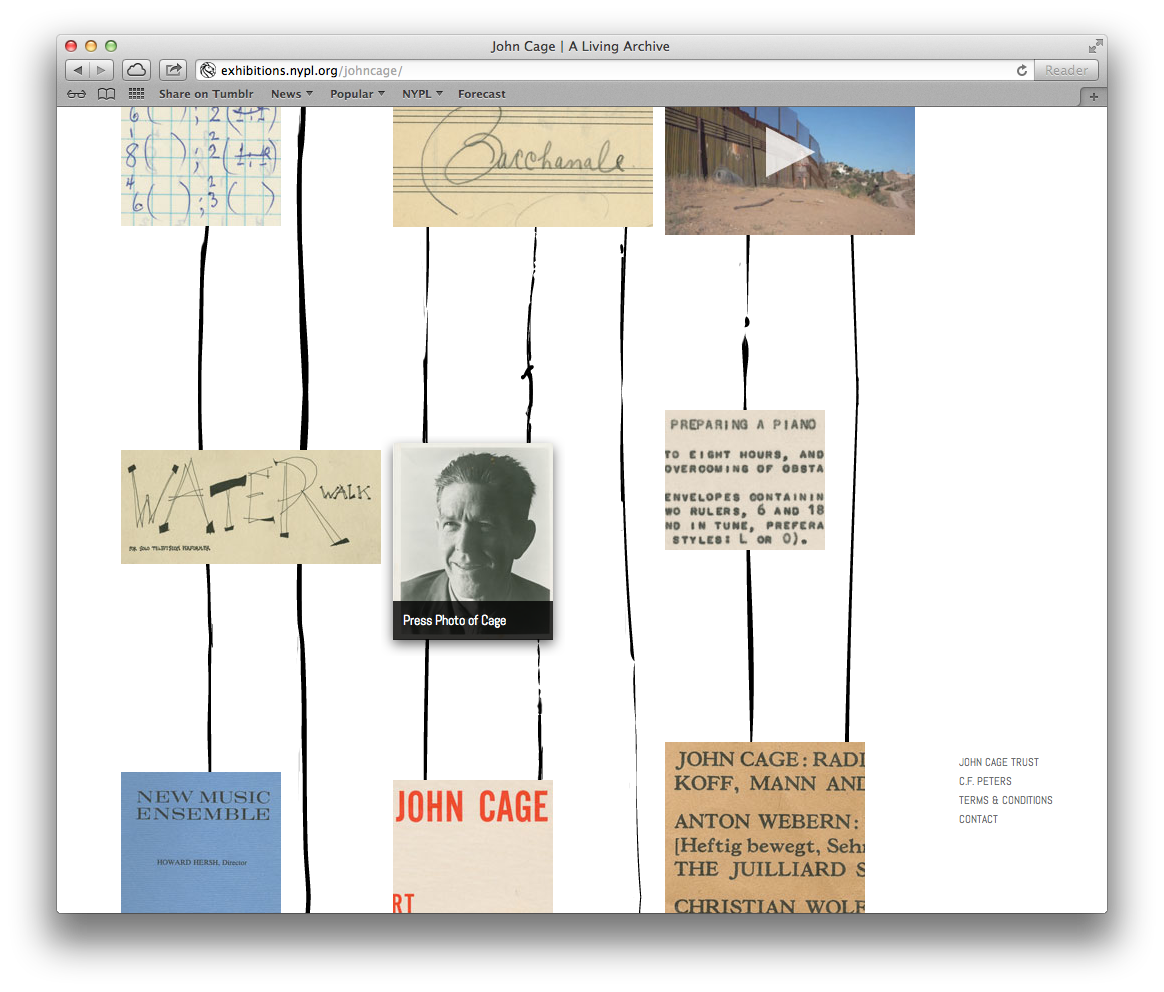Close the window with the red button

pos(71,46)
